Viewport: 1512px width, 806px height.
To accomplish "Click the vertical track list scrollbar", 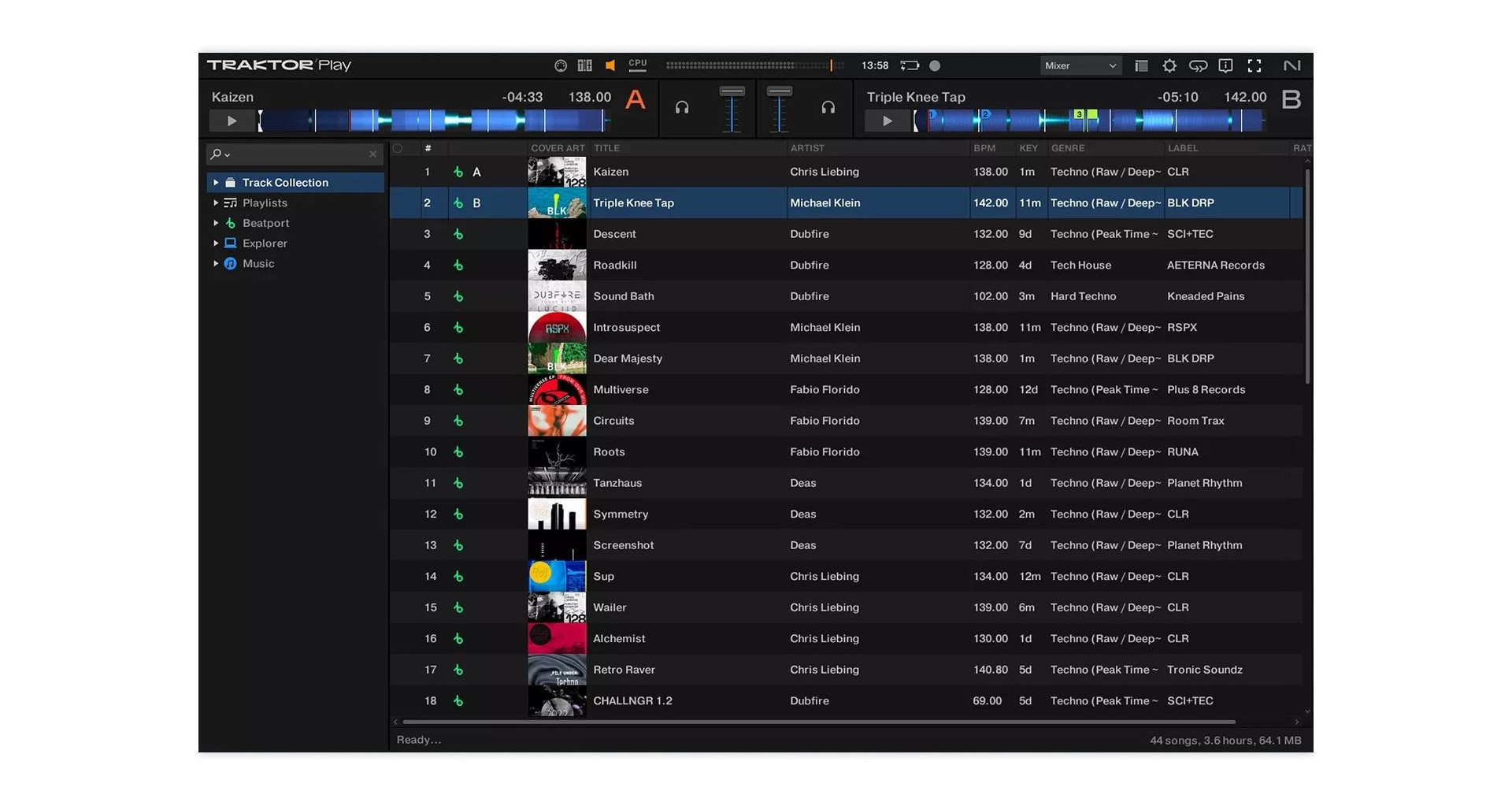I will point(1308,276).
